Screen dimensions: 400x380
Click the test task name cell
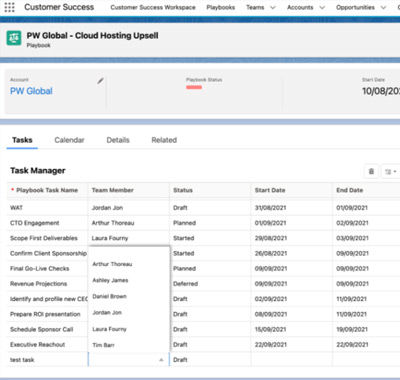tap(47, 360)
